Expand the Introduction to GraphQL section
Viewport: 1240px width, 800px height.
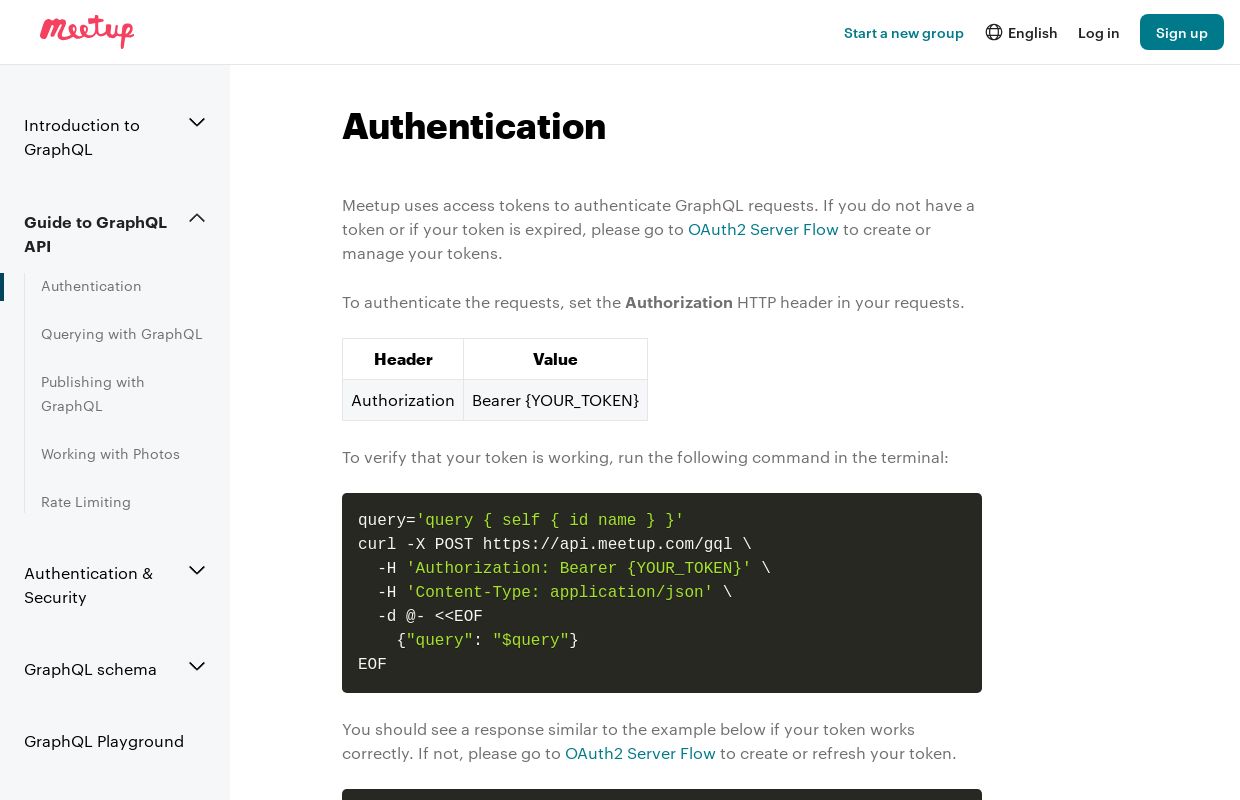click(197, 122)
